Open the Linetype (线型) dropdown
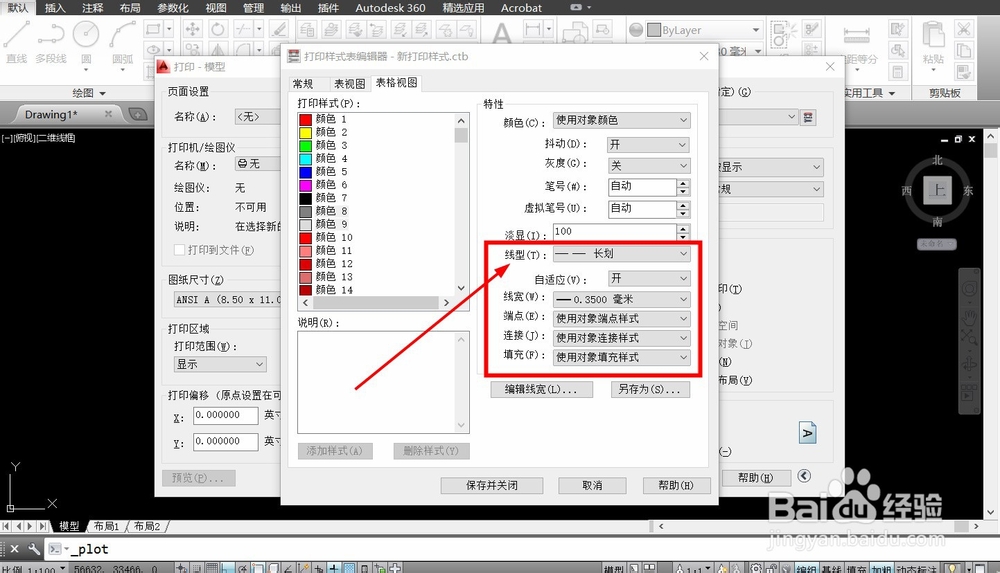 point(621,254)
